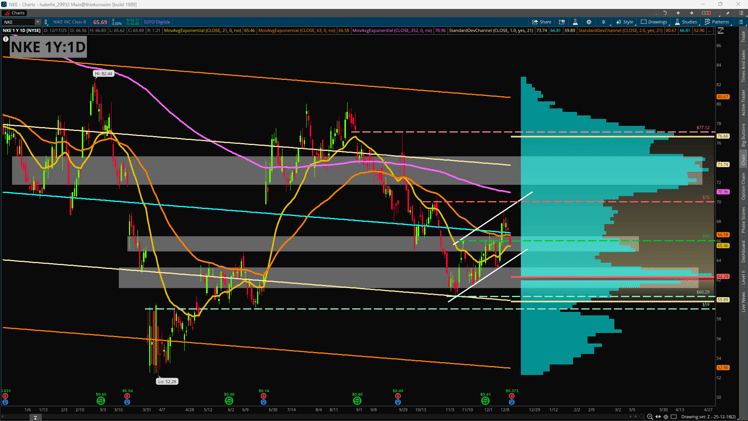Click the Studies button

[686, 22]
